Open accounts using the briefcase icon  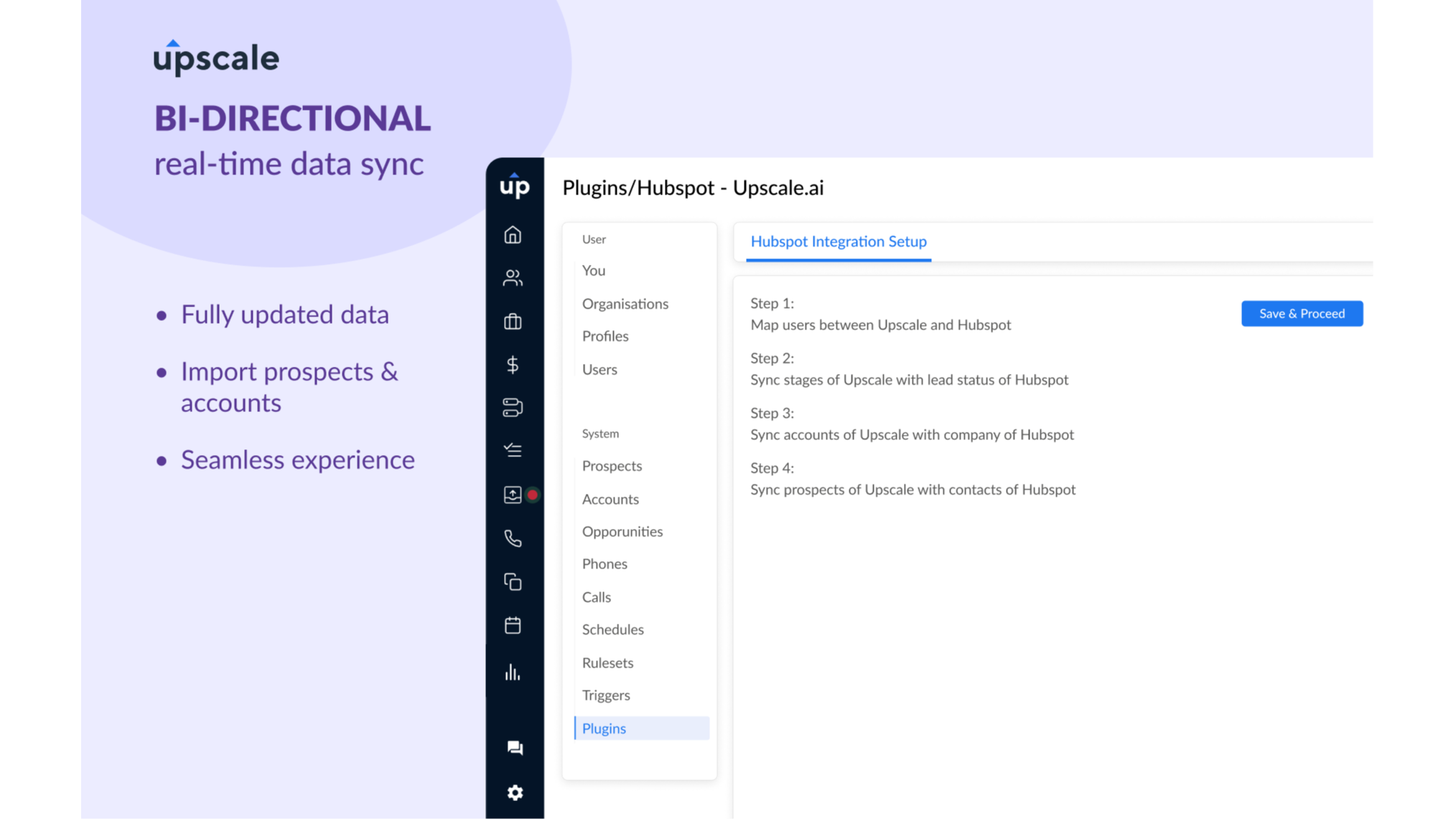(x=513, y=322)
